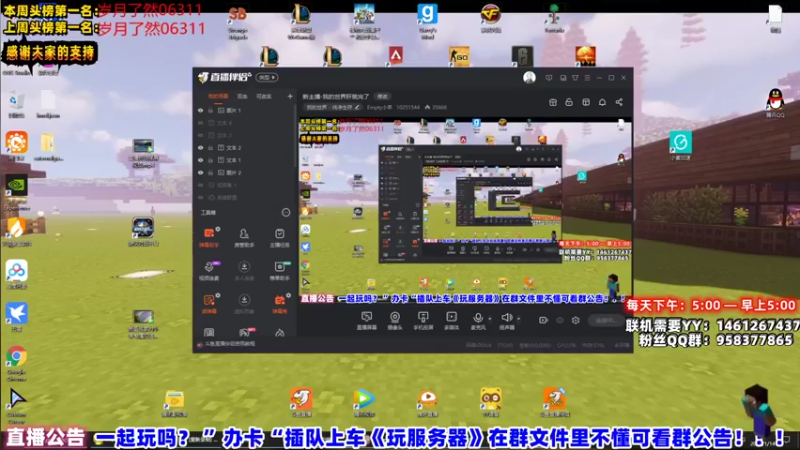The image size is (800, 450).
Task: Open the Garry's Mod desktop shortcut
Action: pos(428,20)
